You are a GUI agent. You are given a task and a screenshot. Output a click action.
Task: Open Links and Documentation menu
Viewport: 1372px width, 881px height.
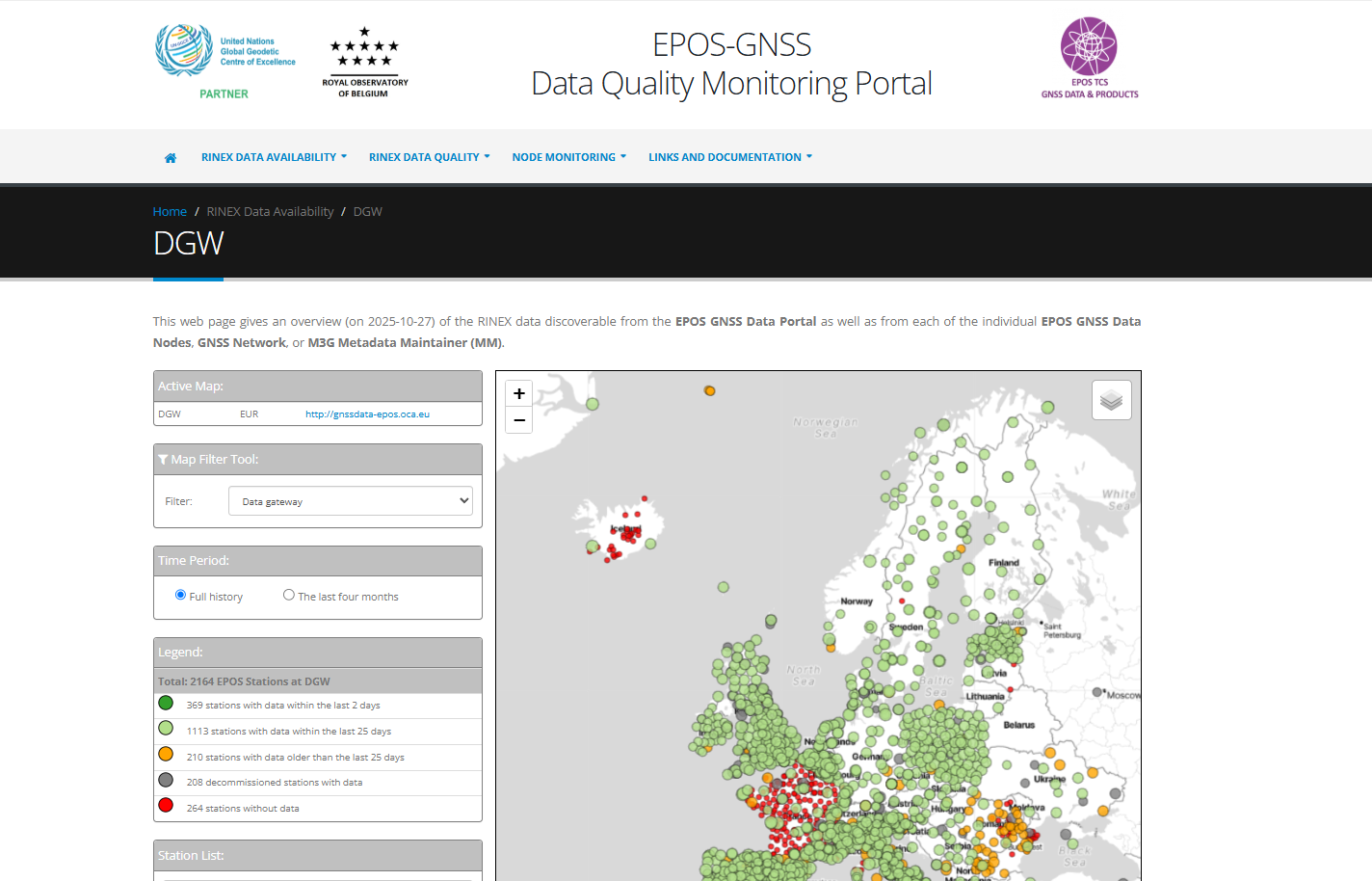729,157
